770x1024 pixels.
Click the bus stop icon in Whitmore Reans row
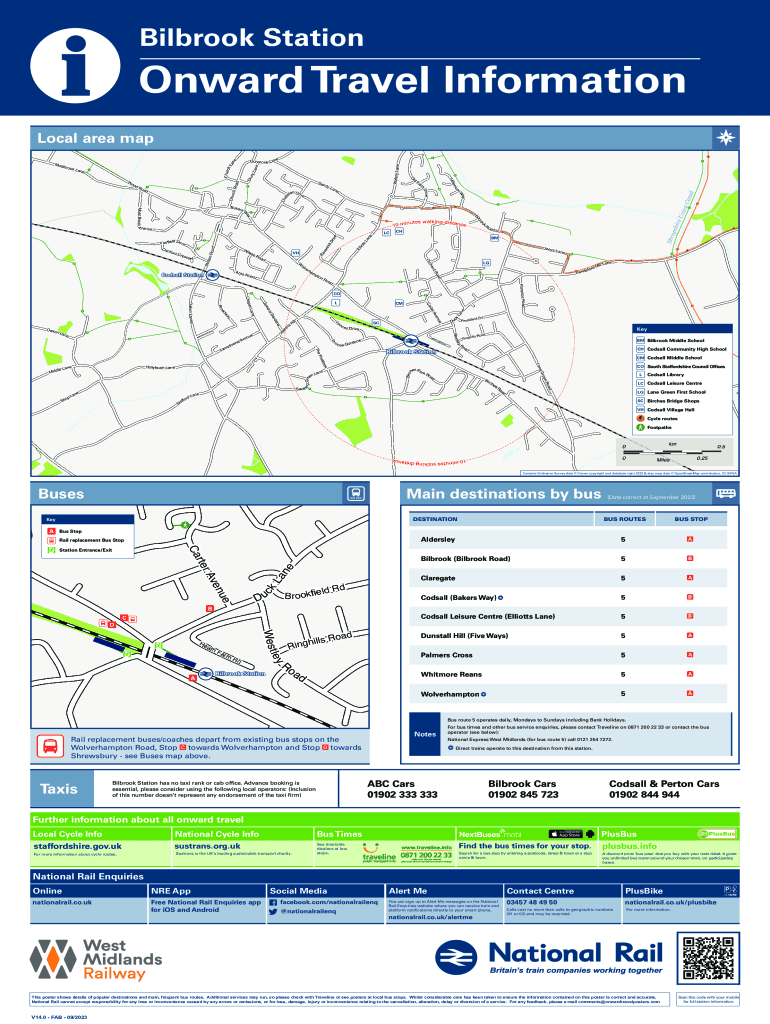pyautogui.click(x=690, y=674)
